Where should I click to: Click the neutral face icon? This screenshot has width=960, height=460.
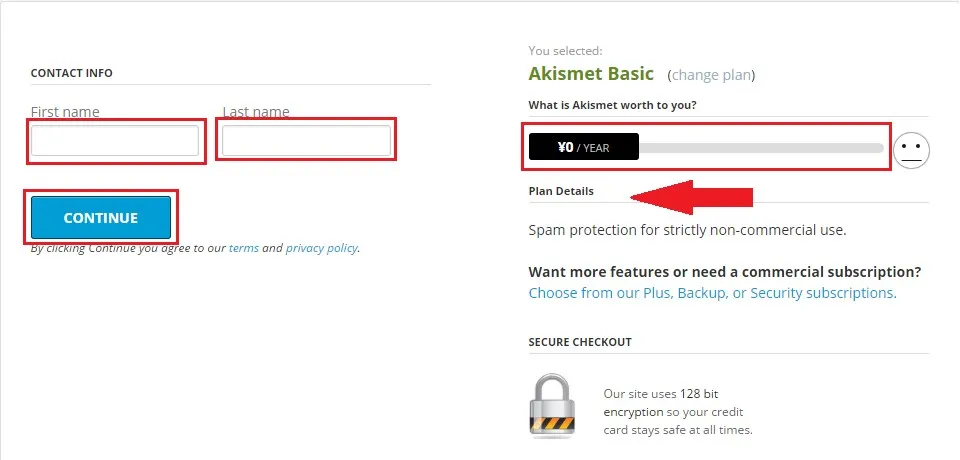click(911, 150)
